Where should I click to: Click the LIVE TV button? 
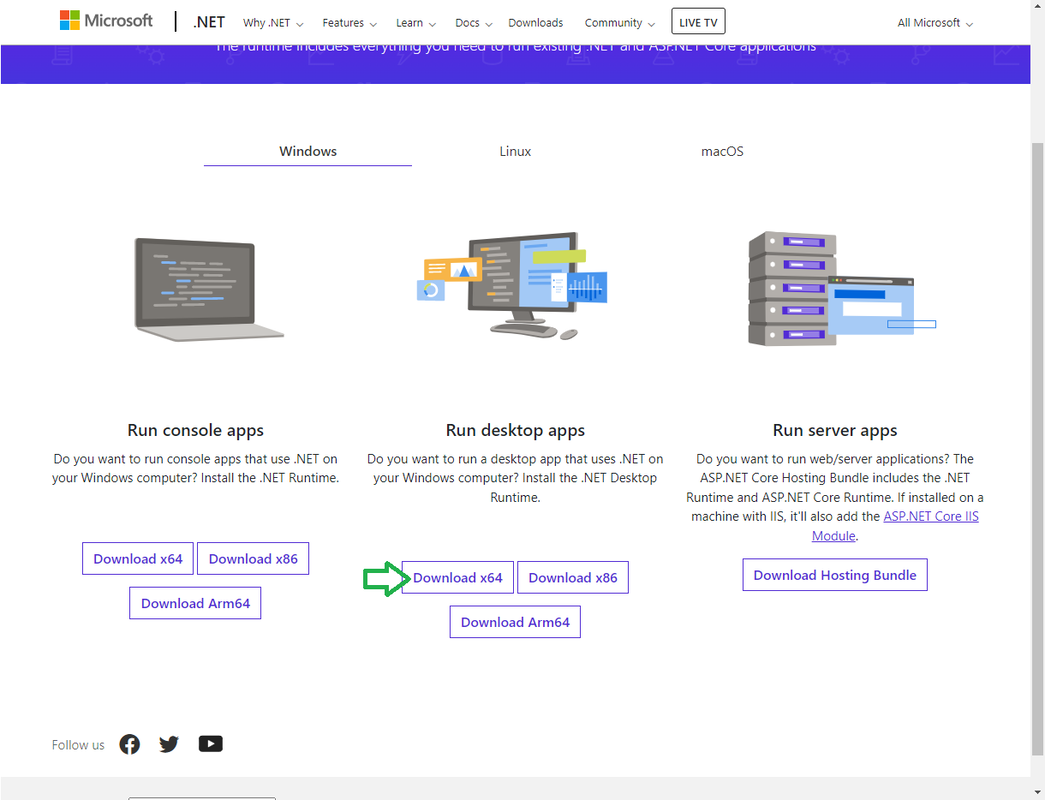tap(698, 22)
